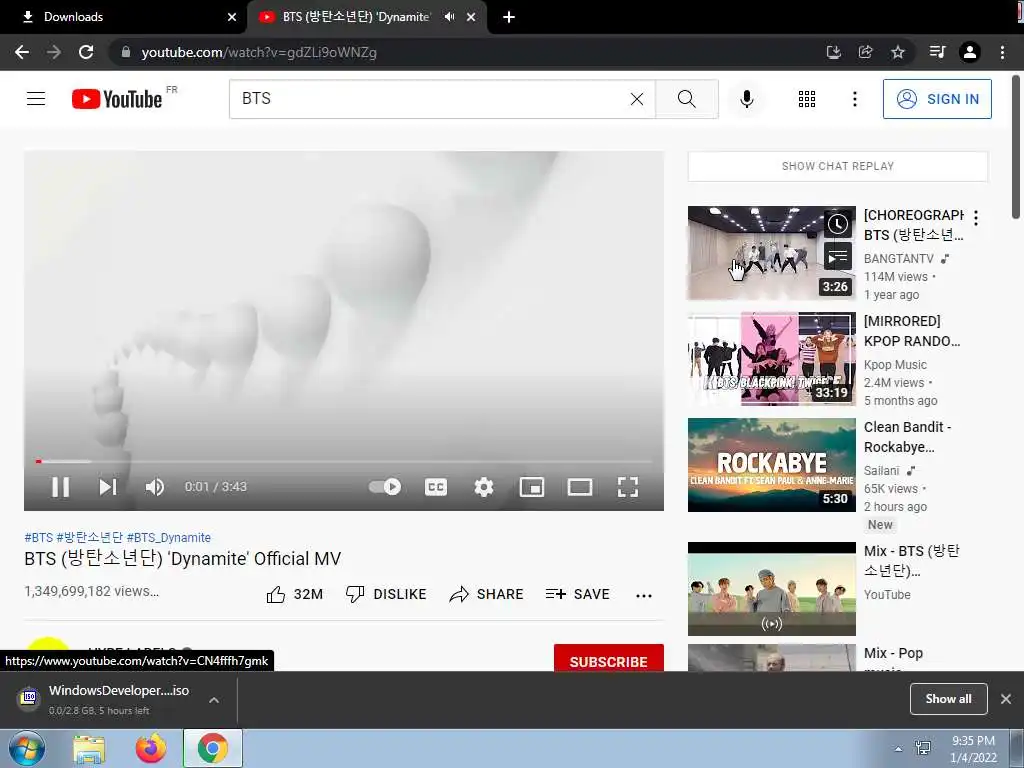1024x768 pixels.
Task: Open options menu for choreography video
Action: pyautogui.click(x=976, y=218)
